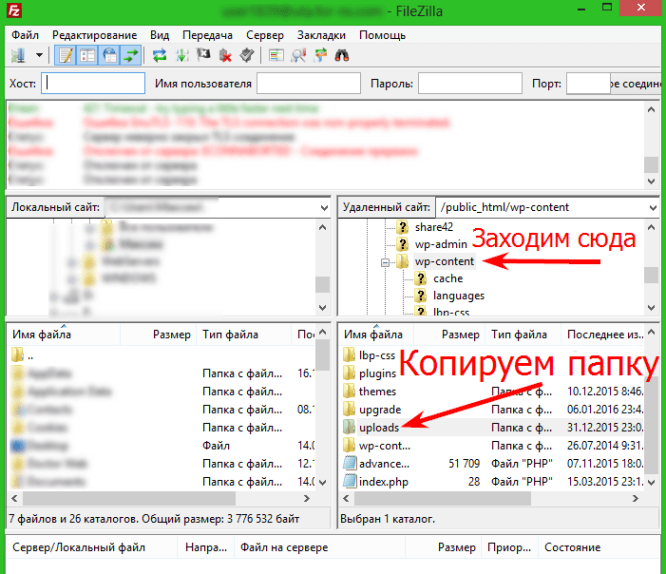This screenshot has width=666, height=574.
Task: Select share42 folder in remote tree
Action: tap(434, 227)
